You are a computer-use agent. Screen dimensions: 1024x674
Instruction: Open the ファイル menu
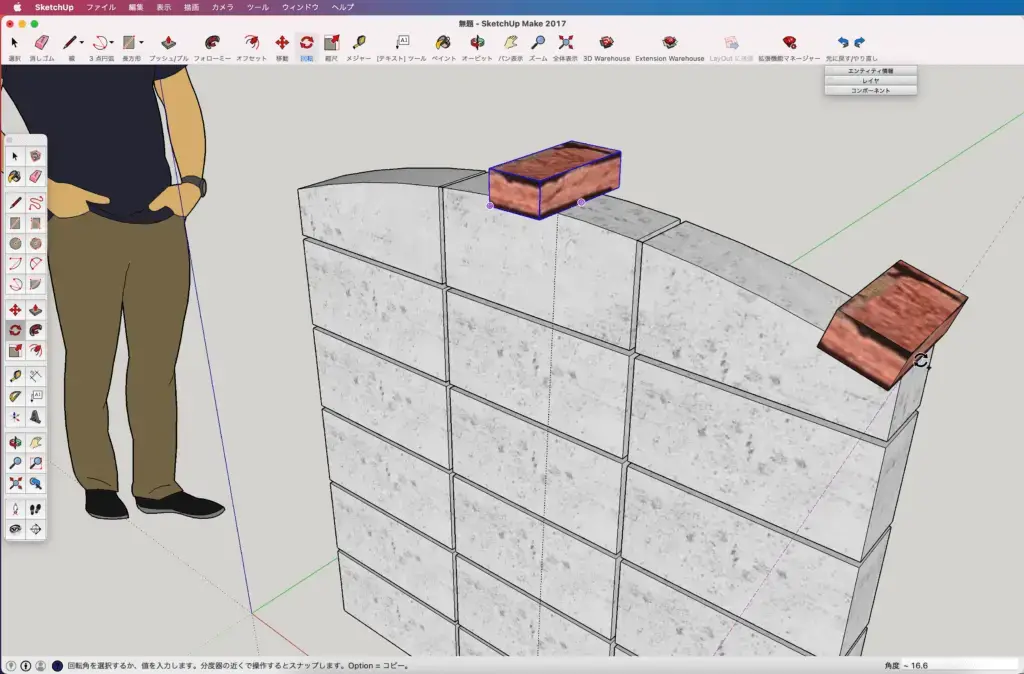(x=101, y=7)
